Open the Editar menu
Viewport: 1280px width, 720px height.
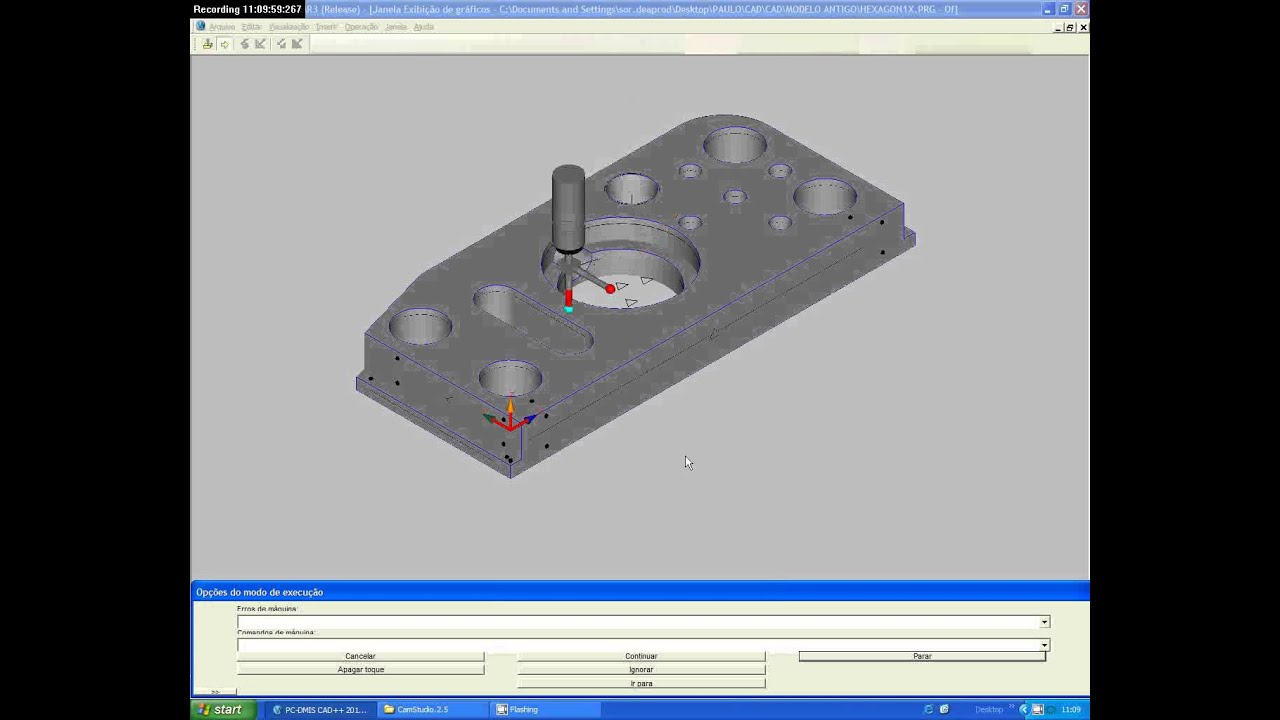251,27
